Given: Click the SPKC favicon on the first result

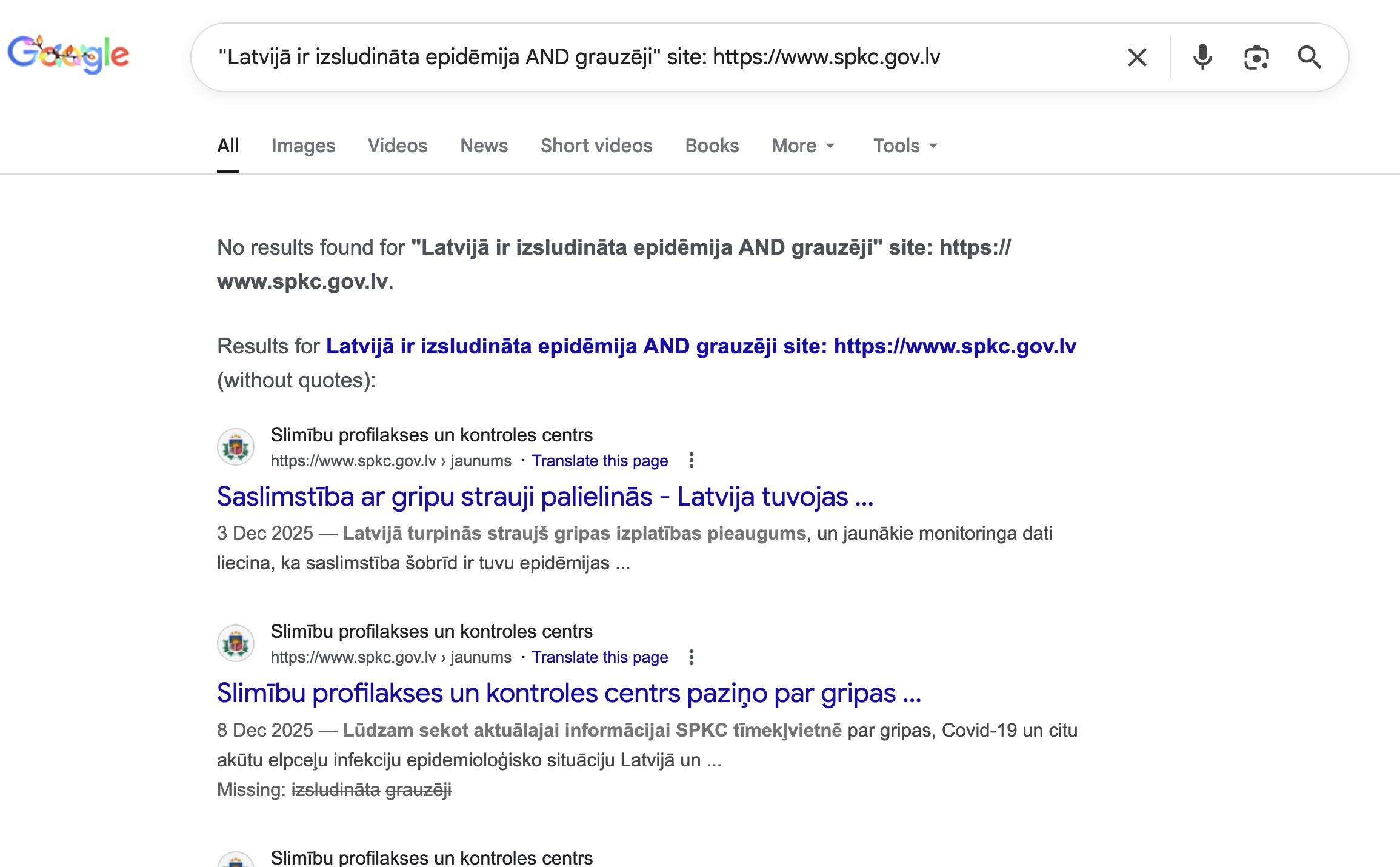Looking at the screenshot, I should (x=236, y=447).
